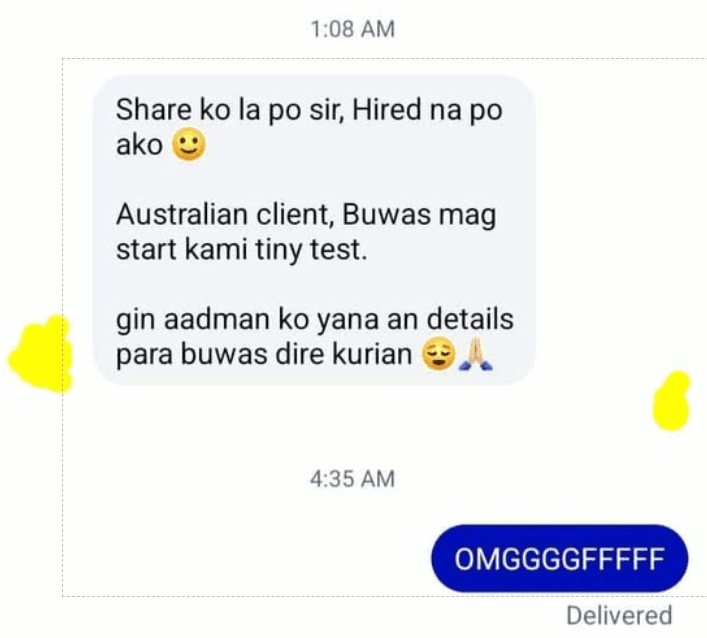Image resolution: width=707 pixels, height=638 pixels.
Task: Click the "Australian client" text
Action: click(x=225, y=214)
